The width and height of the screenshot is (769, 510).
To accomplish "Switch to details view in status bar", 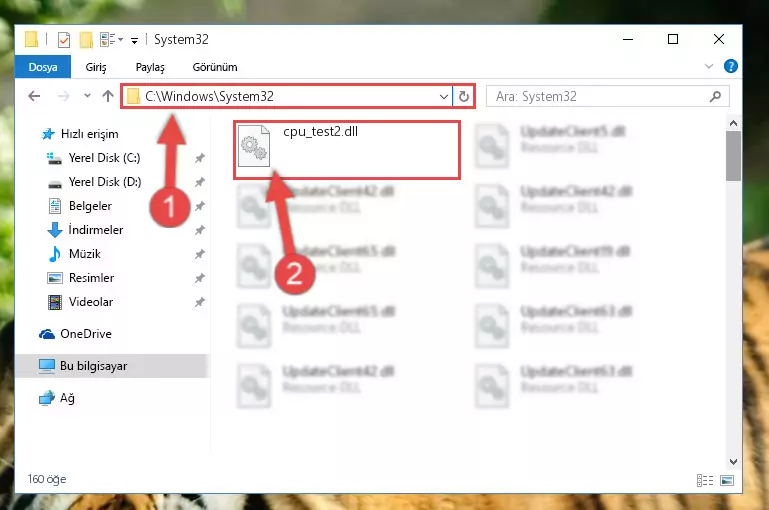I will tap(705, 481).
